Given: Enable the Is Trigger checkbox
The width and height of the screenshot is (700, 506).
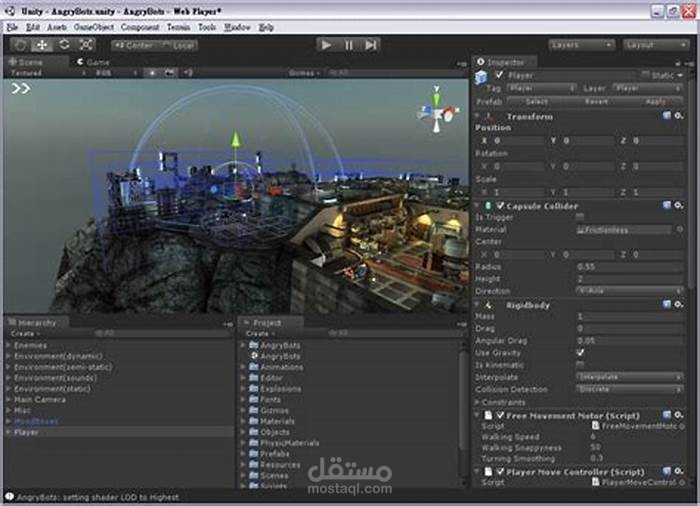Looking at the screenshot, I should point(580,217).
